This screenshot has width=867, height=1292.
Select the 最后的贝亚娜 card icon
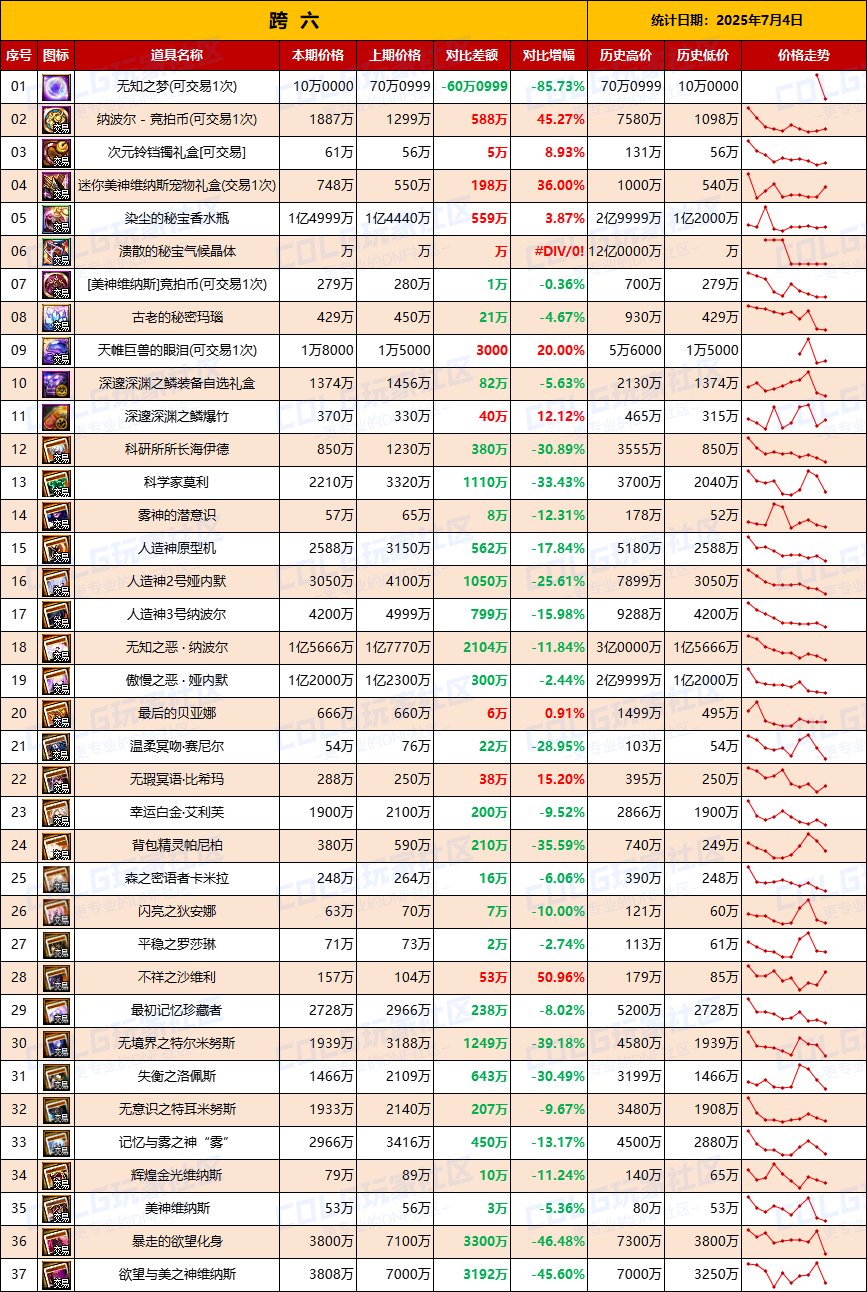point(56,714)
